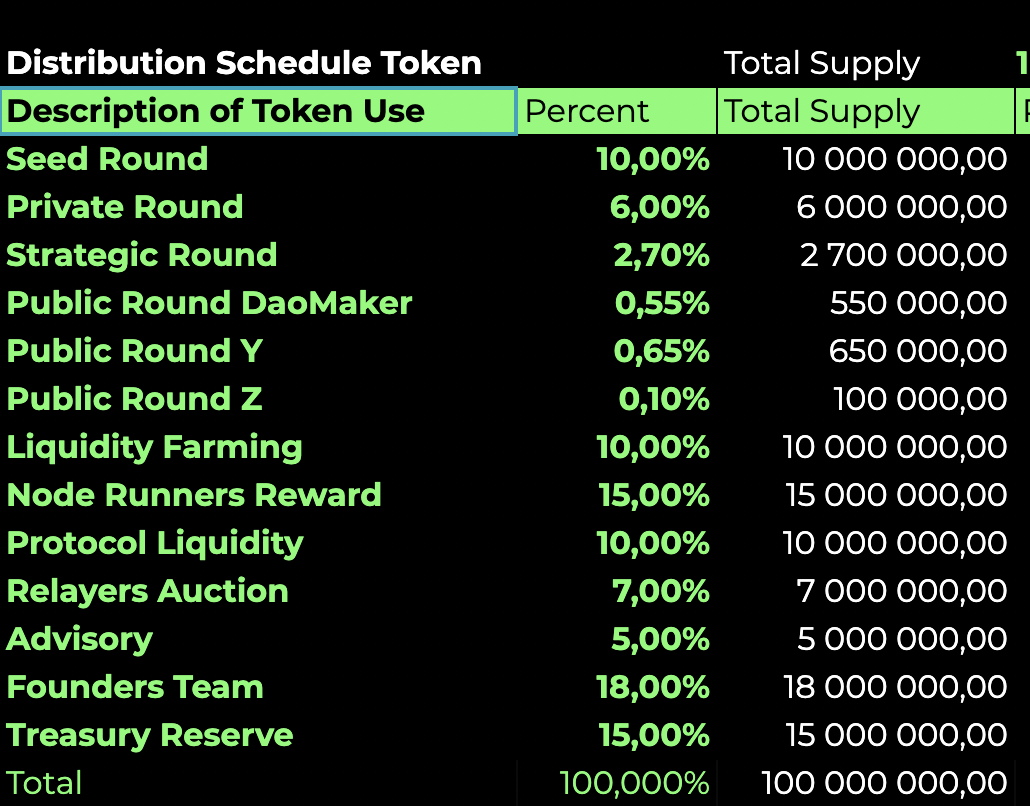Select the 'Founders Team' label cell

coord(135,687)
